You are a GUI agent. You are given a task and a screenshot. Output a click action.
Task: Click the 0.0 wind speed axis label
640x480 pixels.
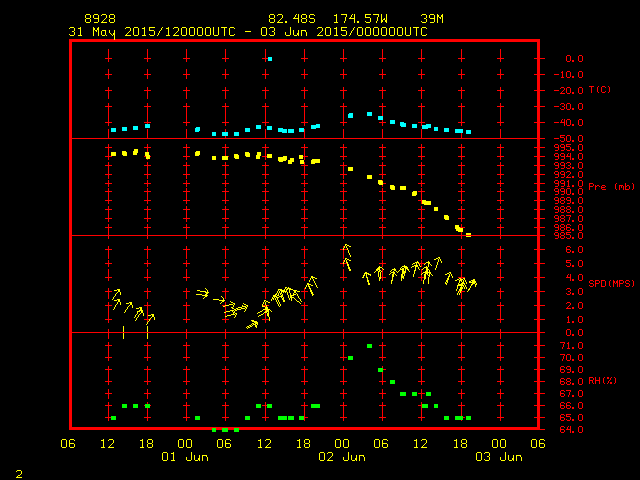574,333
